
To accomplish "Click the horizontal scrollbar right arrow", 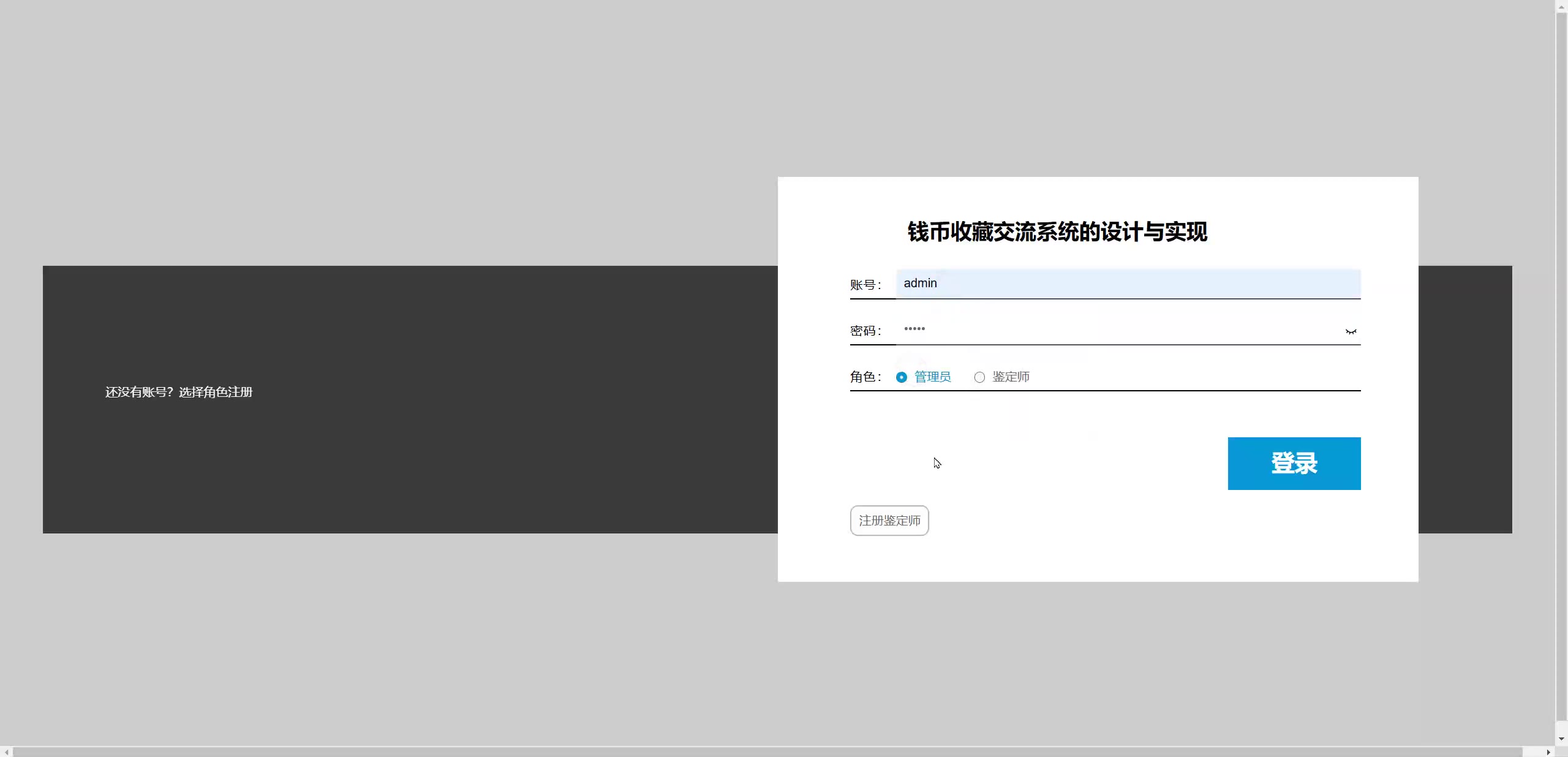I will pyautogui.click(x=1548, y=751).
